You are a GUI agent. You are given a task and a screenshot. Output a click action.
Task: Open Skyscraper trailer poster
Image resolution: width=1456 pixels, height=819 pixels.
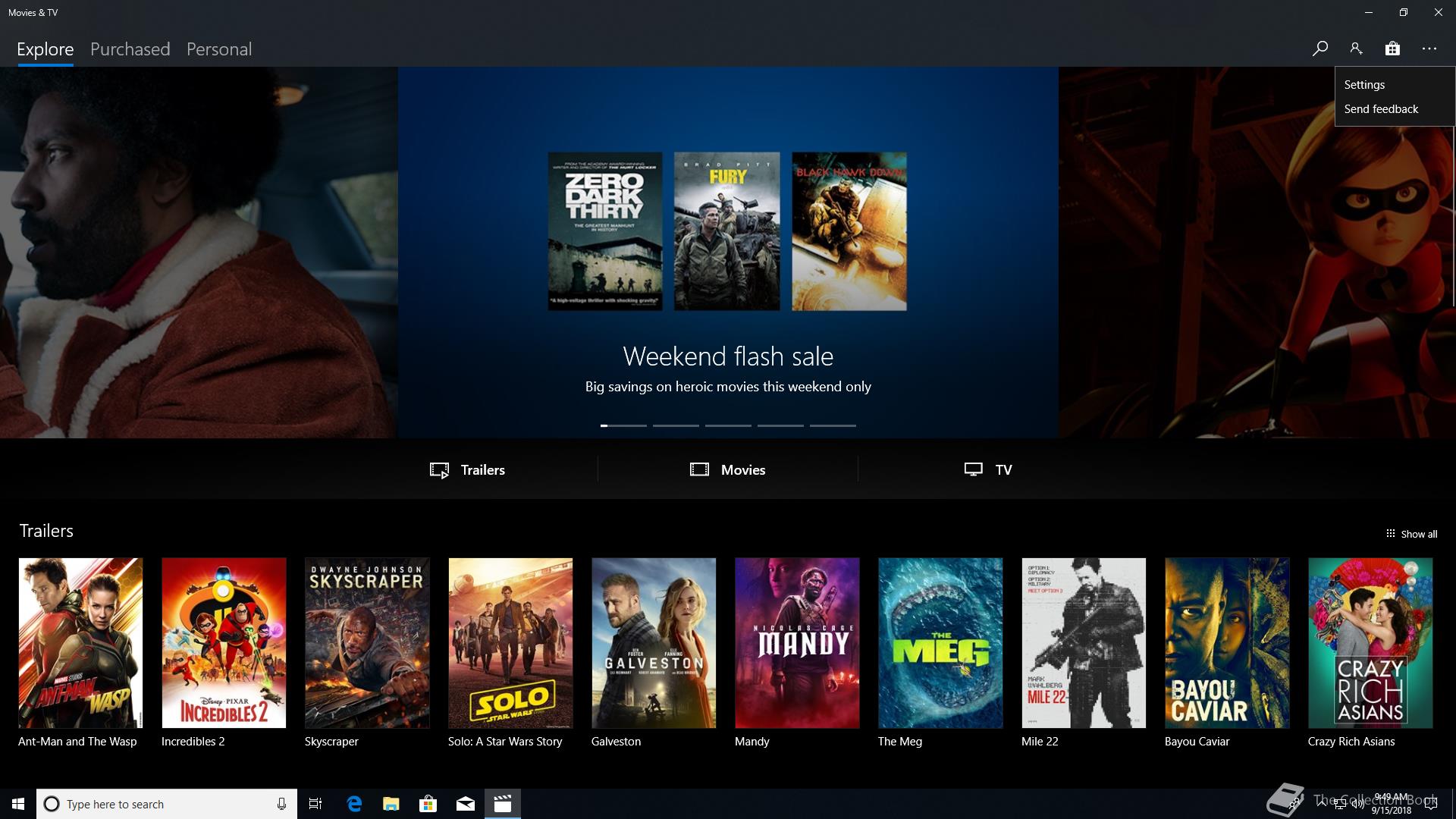pyautogui.click(x=367, y=643)
